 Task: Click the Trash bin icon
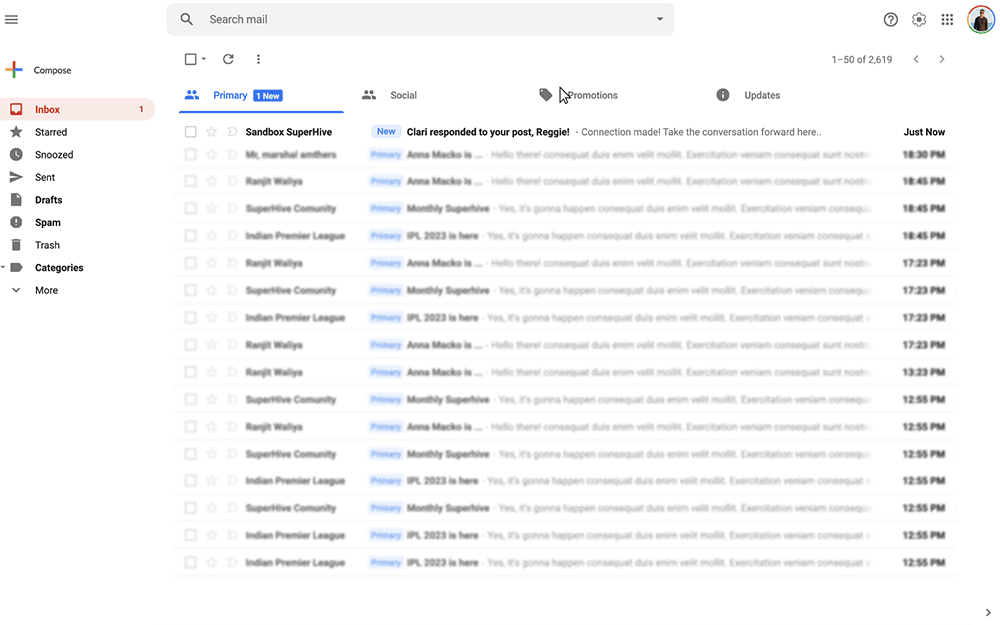pos(16,245)
